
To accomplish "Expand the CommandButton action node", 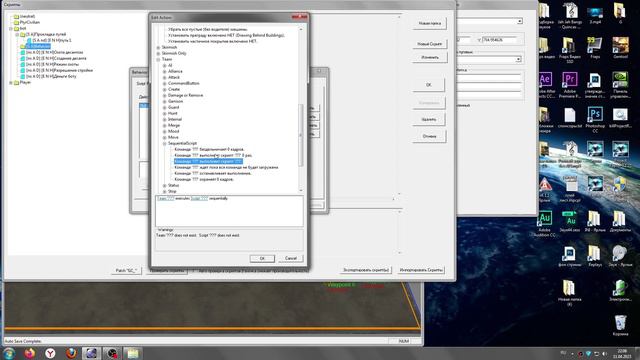I will tap(164, 83).
